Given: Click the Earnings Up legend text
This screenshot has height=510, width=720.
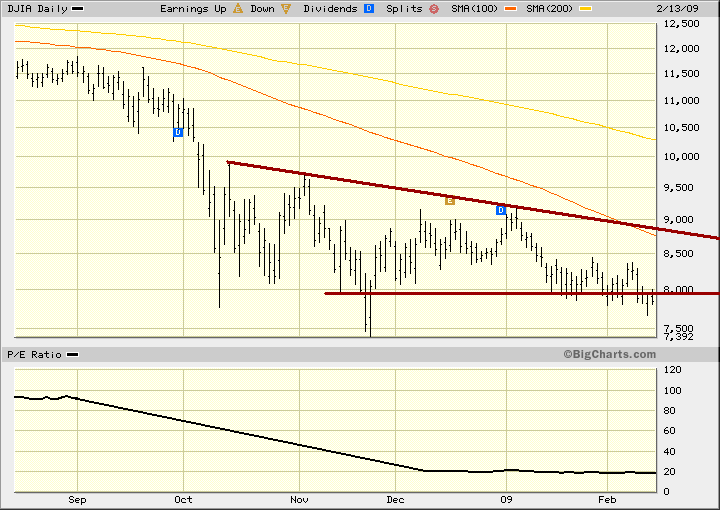Looking at the screenshot, I should click(193, 9).
